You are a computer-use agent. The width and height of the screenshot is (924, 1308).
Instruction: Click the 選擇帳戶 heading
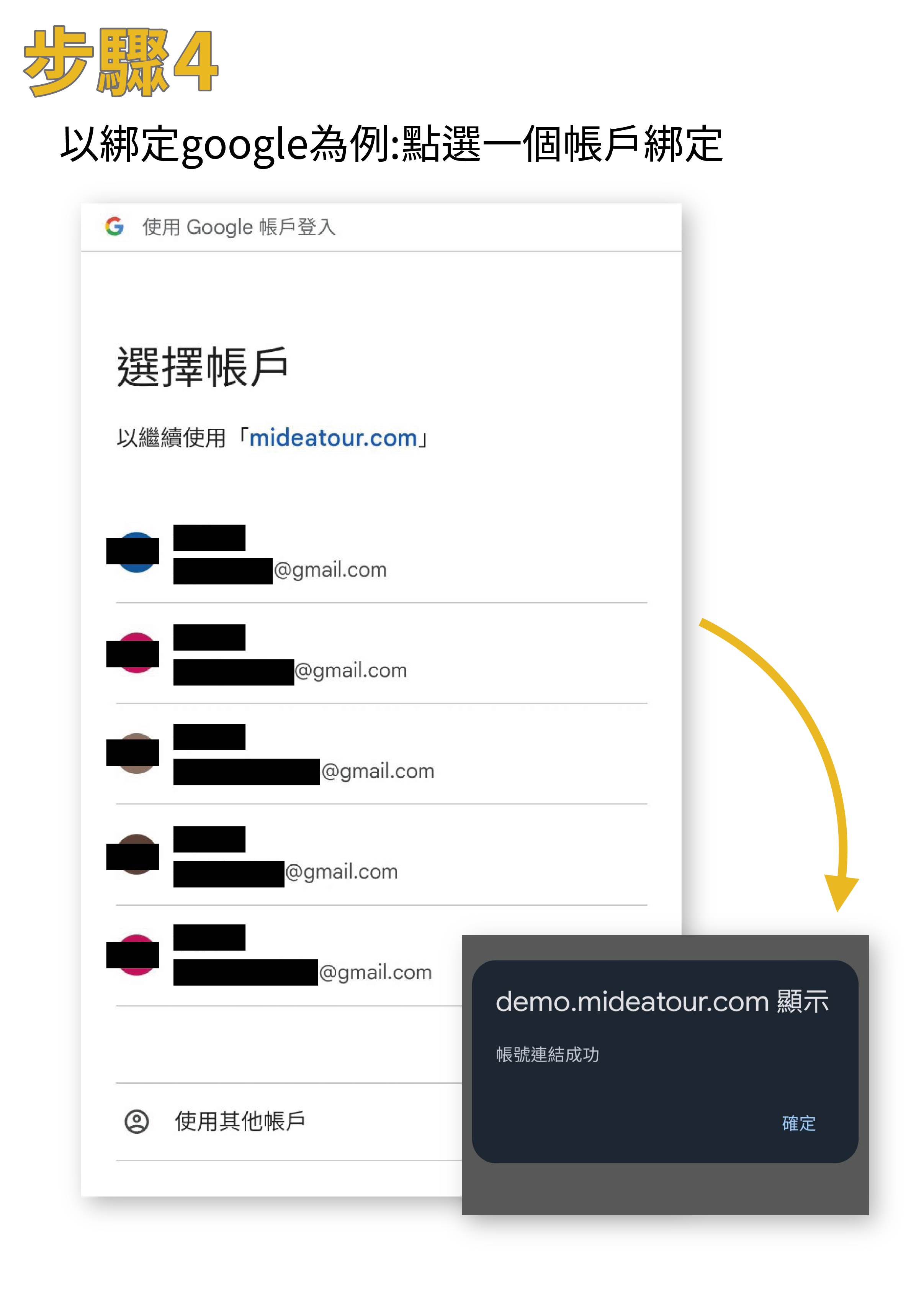(203, 367)
